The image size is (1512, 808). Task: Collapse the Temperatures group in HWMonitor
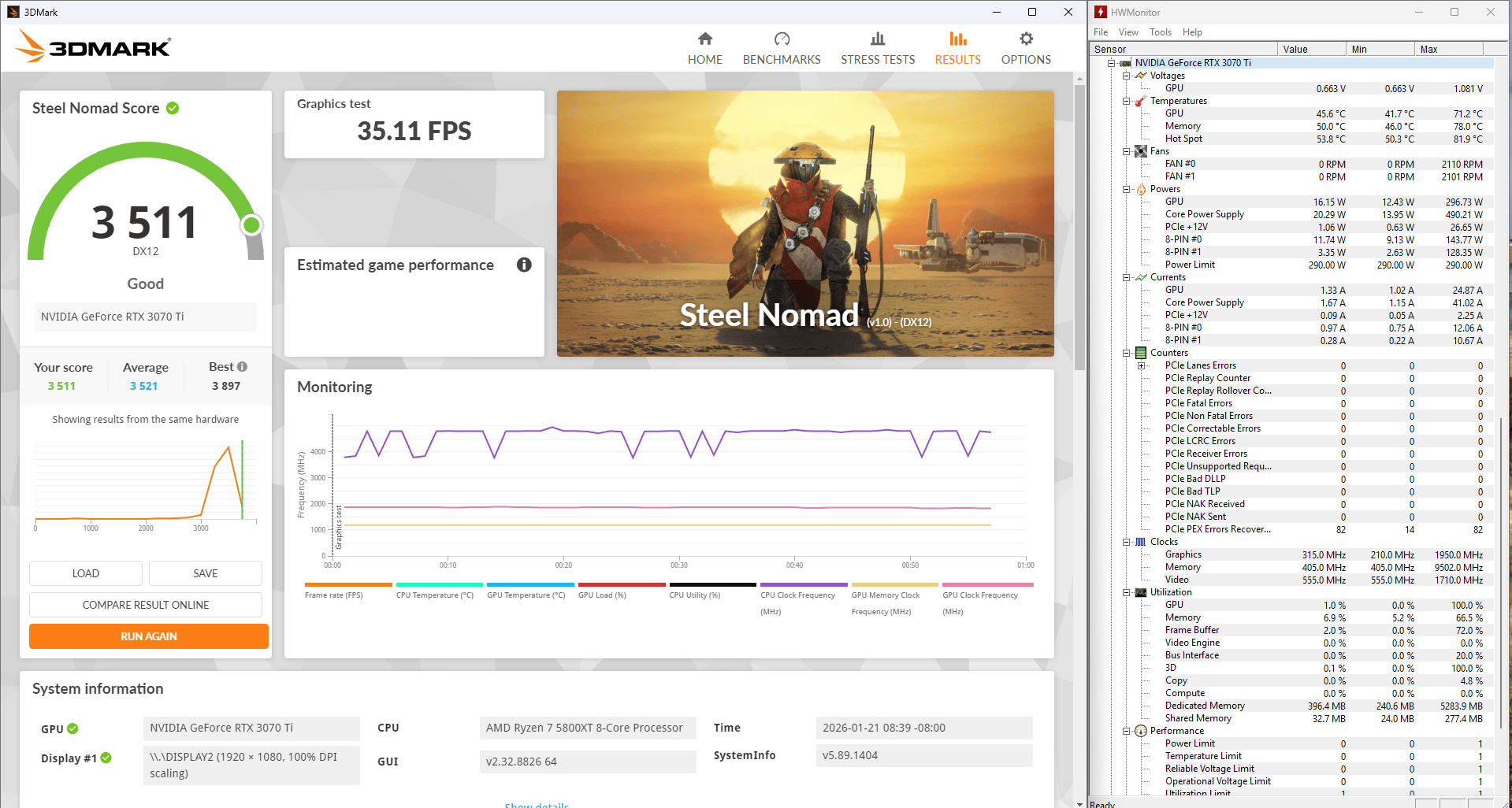click(x=1127, y=101)
